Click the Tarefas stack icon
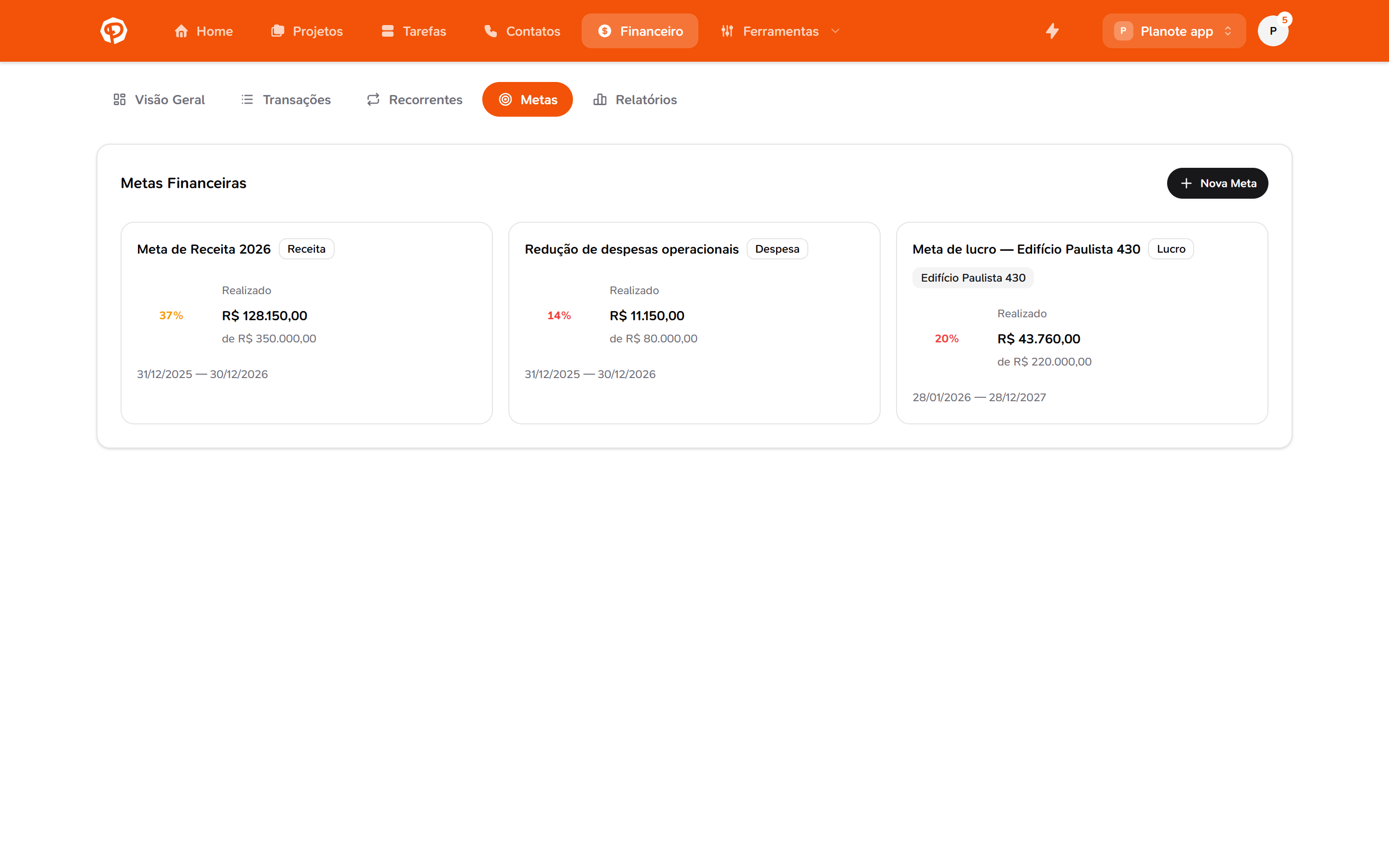 point(387,31)
